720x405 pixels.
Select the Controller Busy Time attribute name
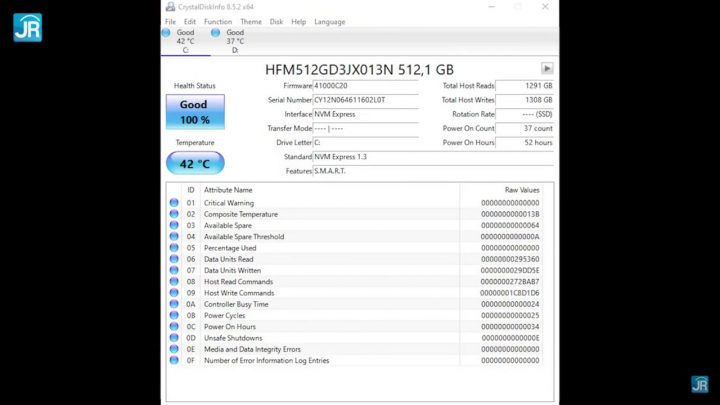click(236, 304)
